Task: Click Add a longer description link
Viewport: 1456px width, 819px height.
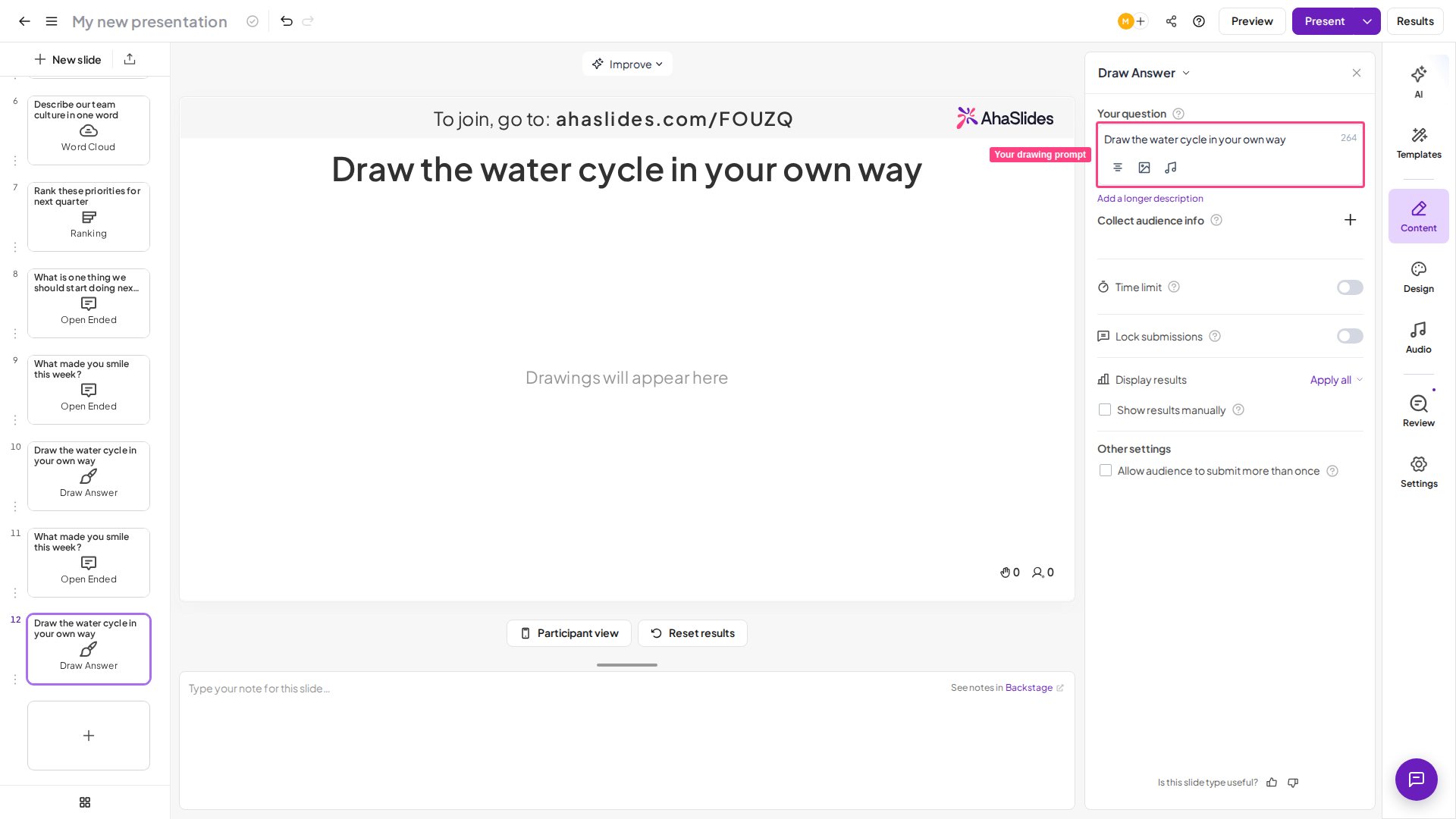Action: click(1150, 199)
